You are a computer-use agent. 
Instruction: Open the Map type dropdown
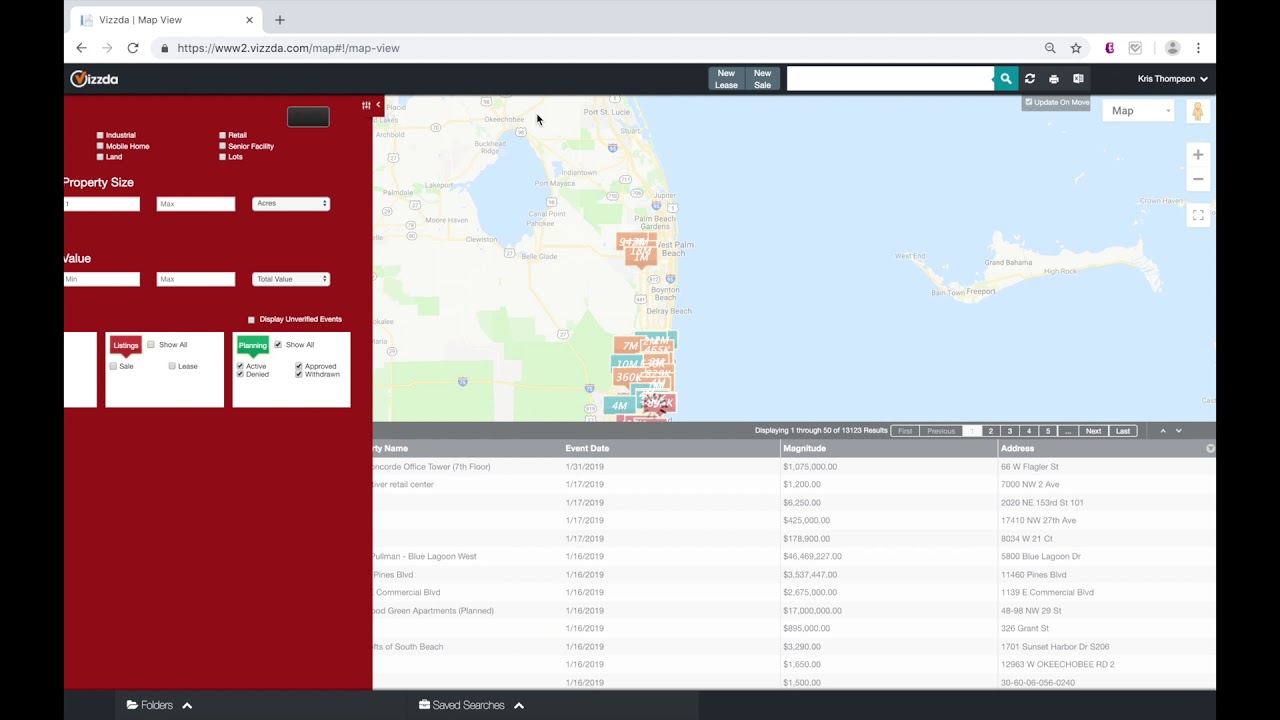pos(1140,111)
